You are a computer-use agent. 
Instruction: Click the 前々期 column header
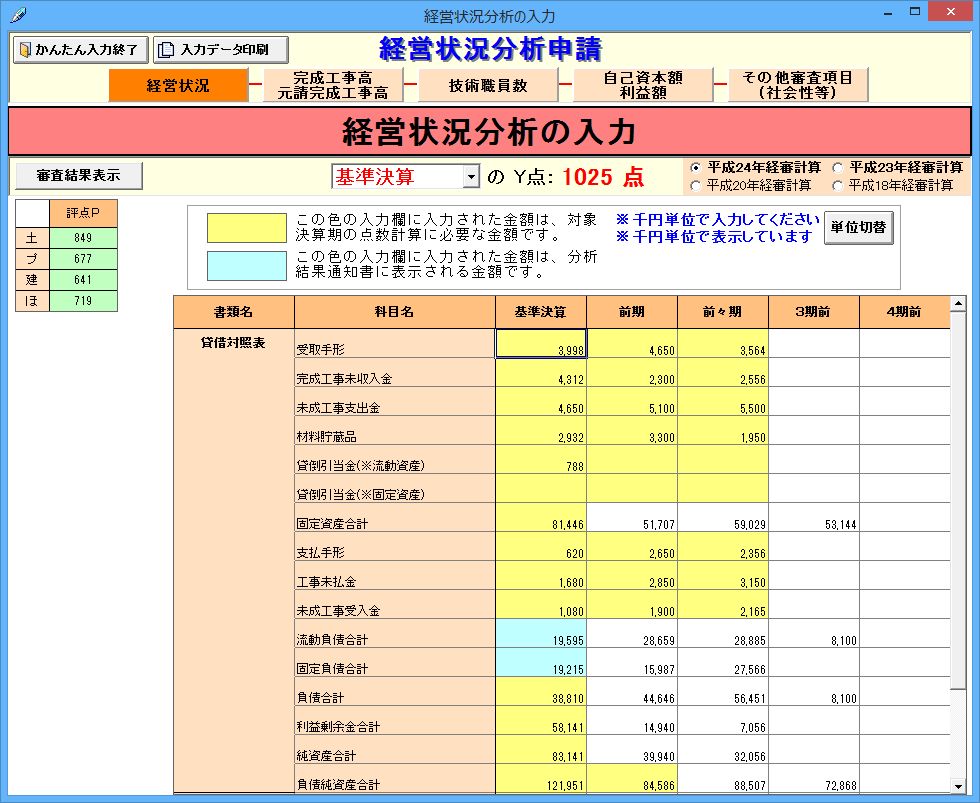[x=722, y=312]
